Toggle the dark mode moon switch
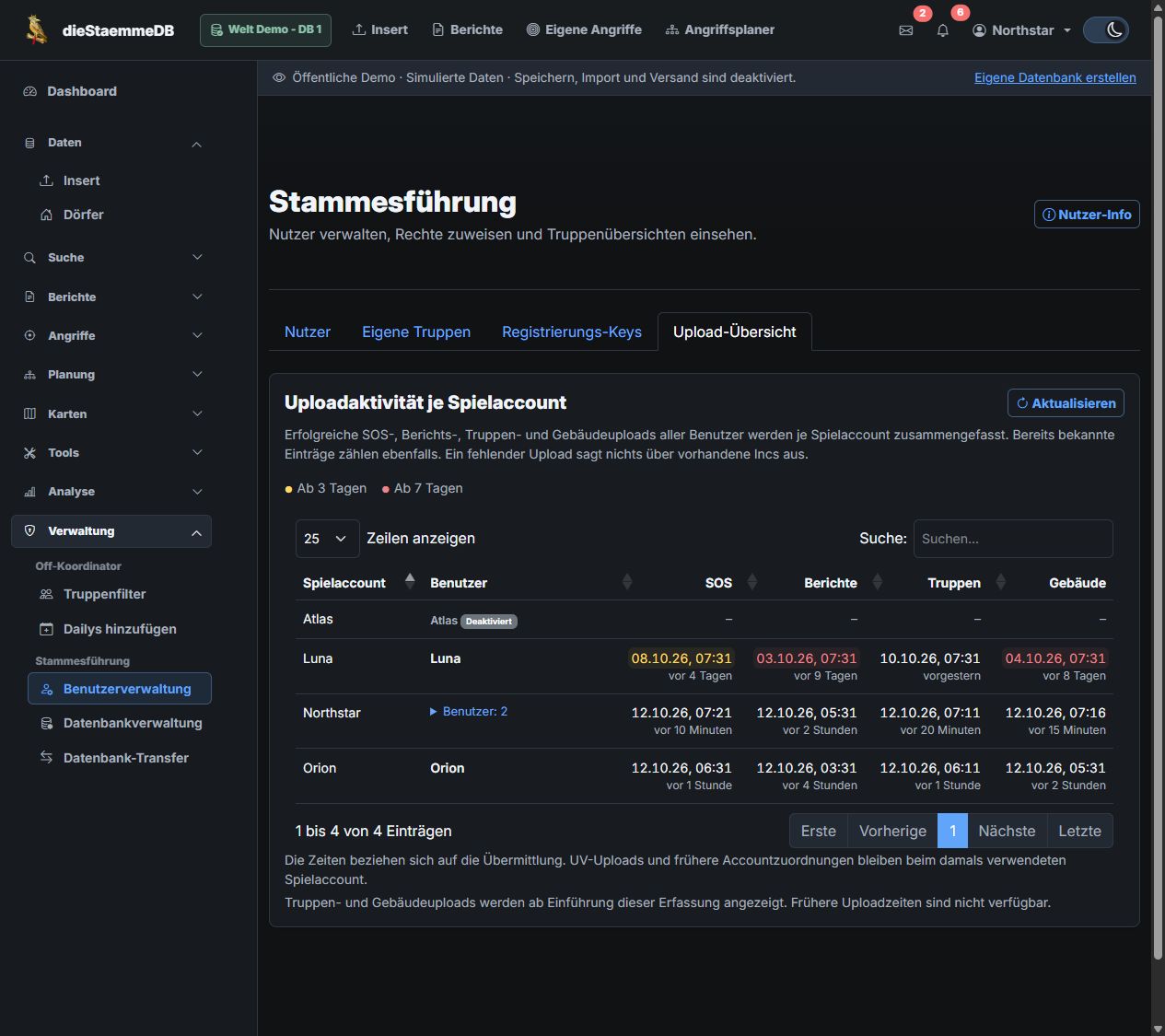Screen dimensions: 1165x1036 click(x=1106, y=30)
